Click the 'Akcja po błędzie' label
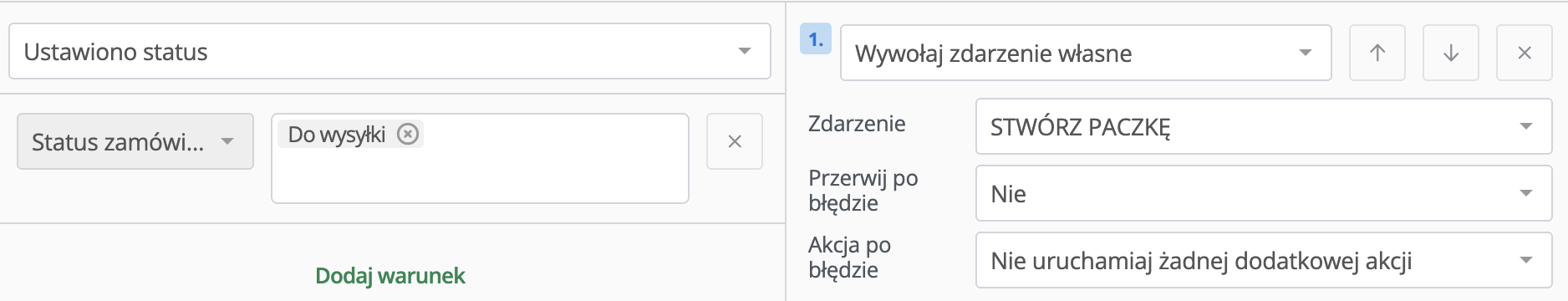 849,258
